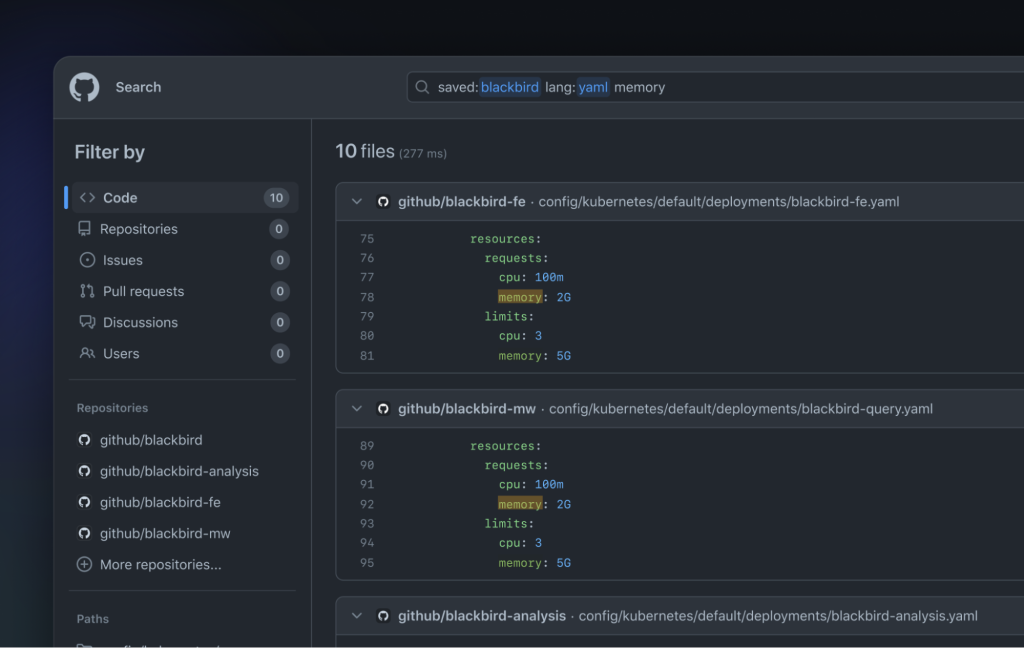1024x648 pixels.
Task: Collapse the blackbird-fe.yaml result
Action: pyautogui.click(x=356, y=202)
